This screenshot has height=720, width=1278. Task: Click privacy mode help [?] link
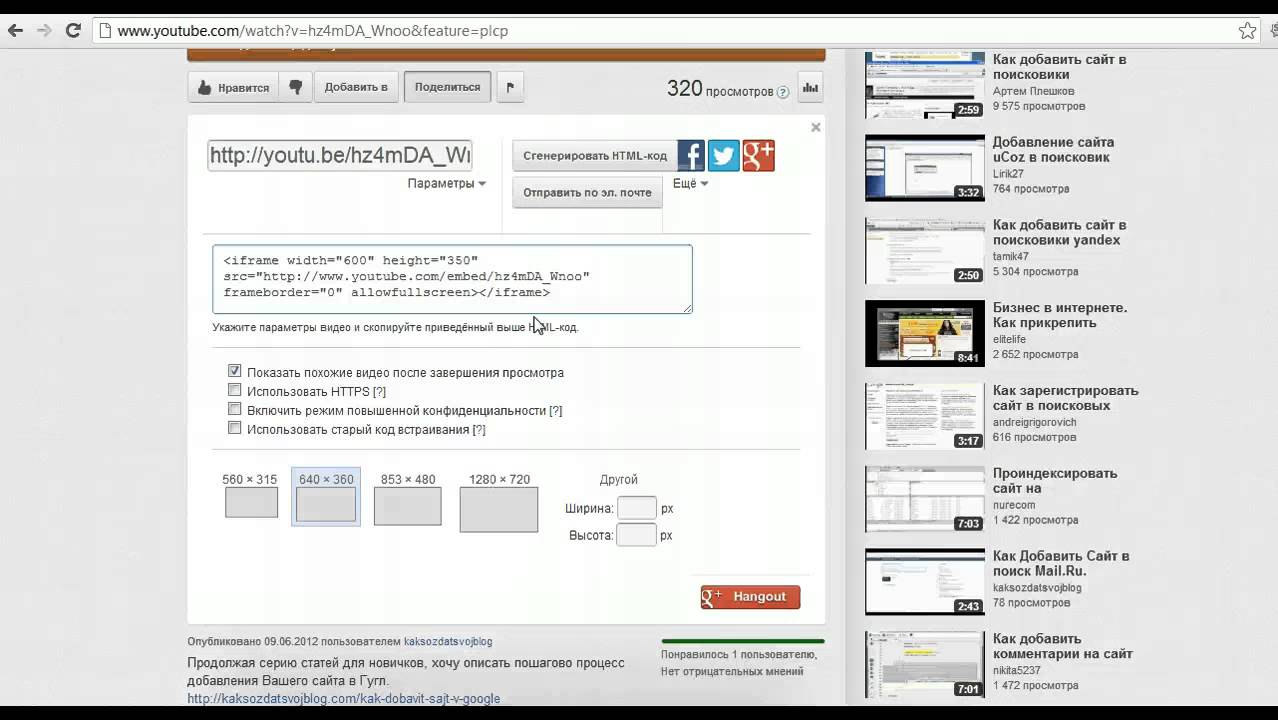click(556, 411)
